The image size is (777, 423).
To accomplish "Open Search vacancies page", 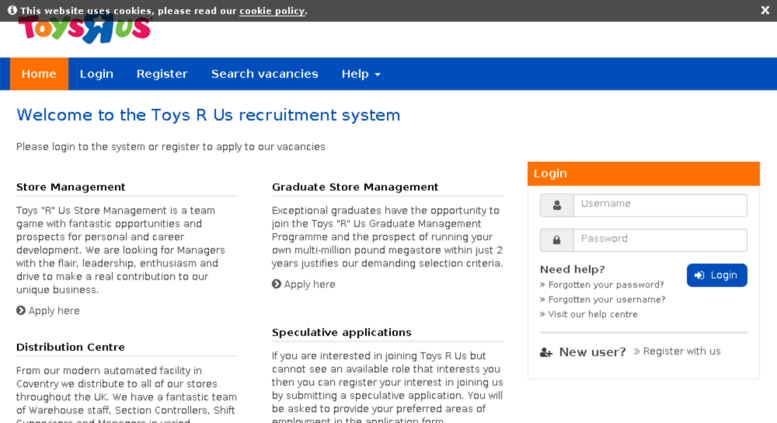I will (265, 74).
